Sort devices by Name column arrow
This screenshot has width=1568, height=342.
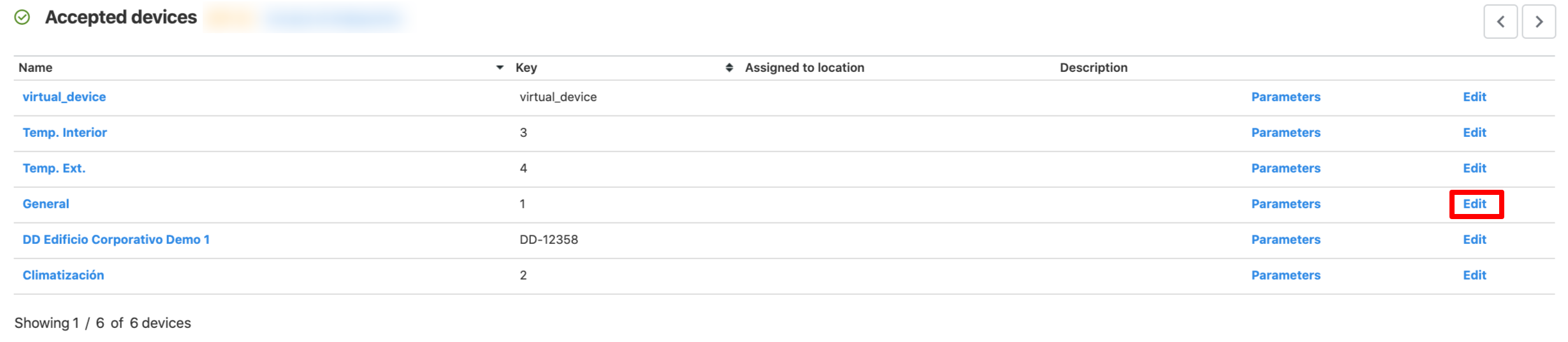[x=500, y=68]
